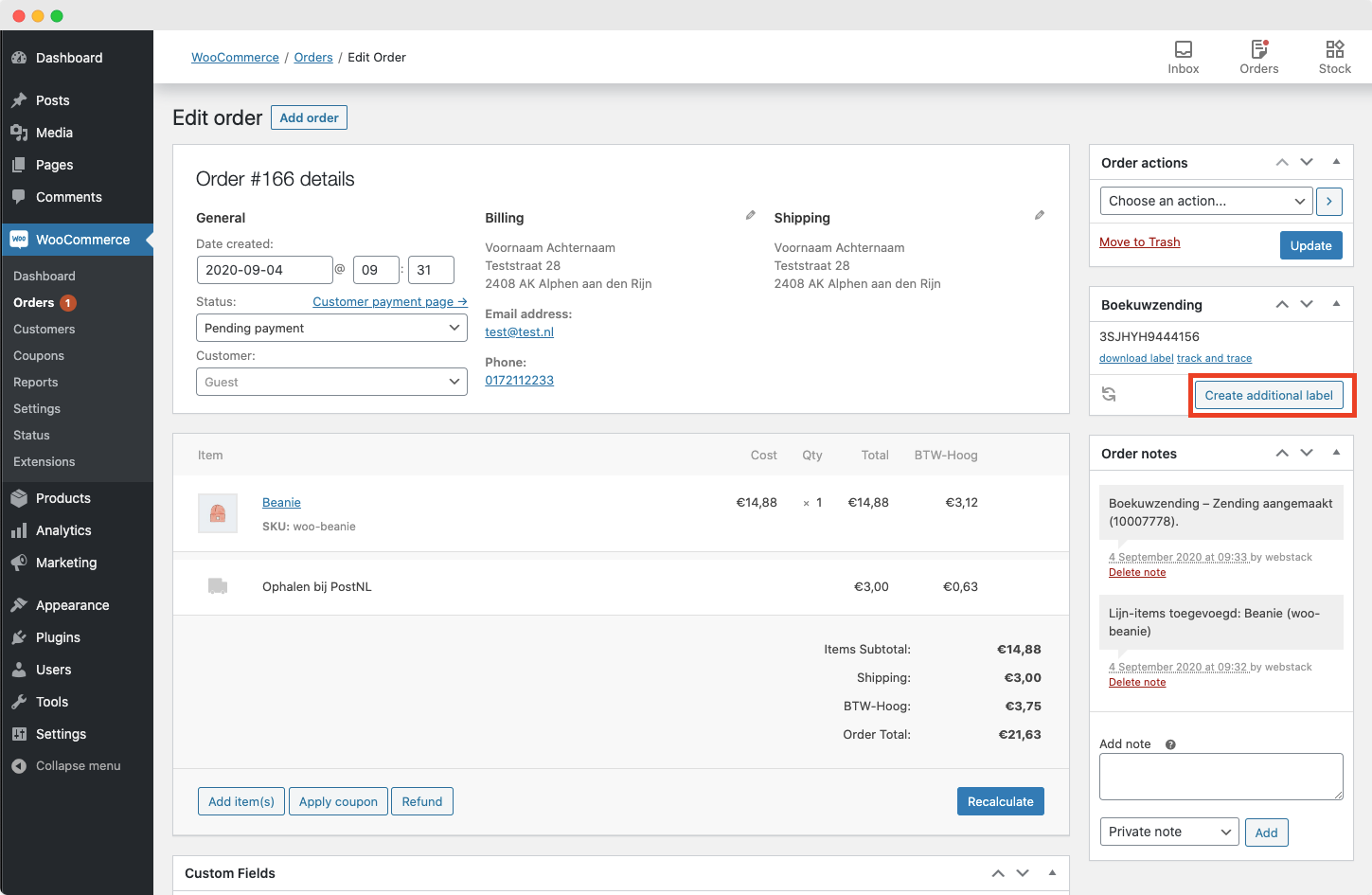Open WooCommerce Status submenu item

click(31, 436)
